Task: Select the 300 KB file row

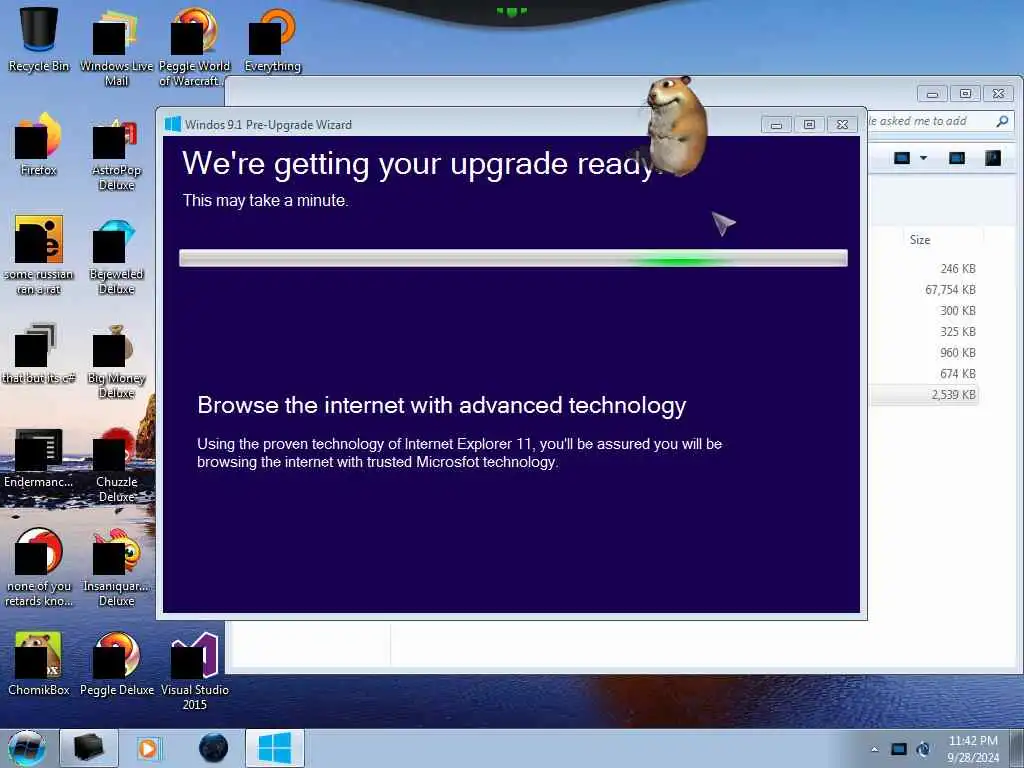Action: [x=924, y=310]
